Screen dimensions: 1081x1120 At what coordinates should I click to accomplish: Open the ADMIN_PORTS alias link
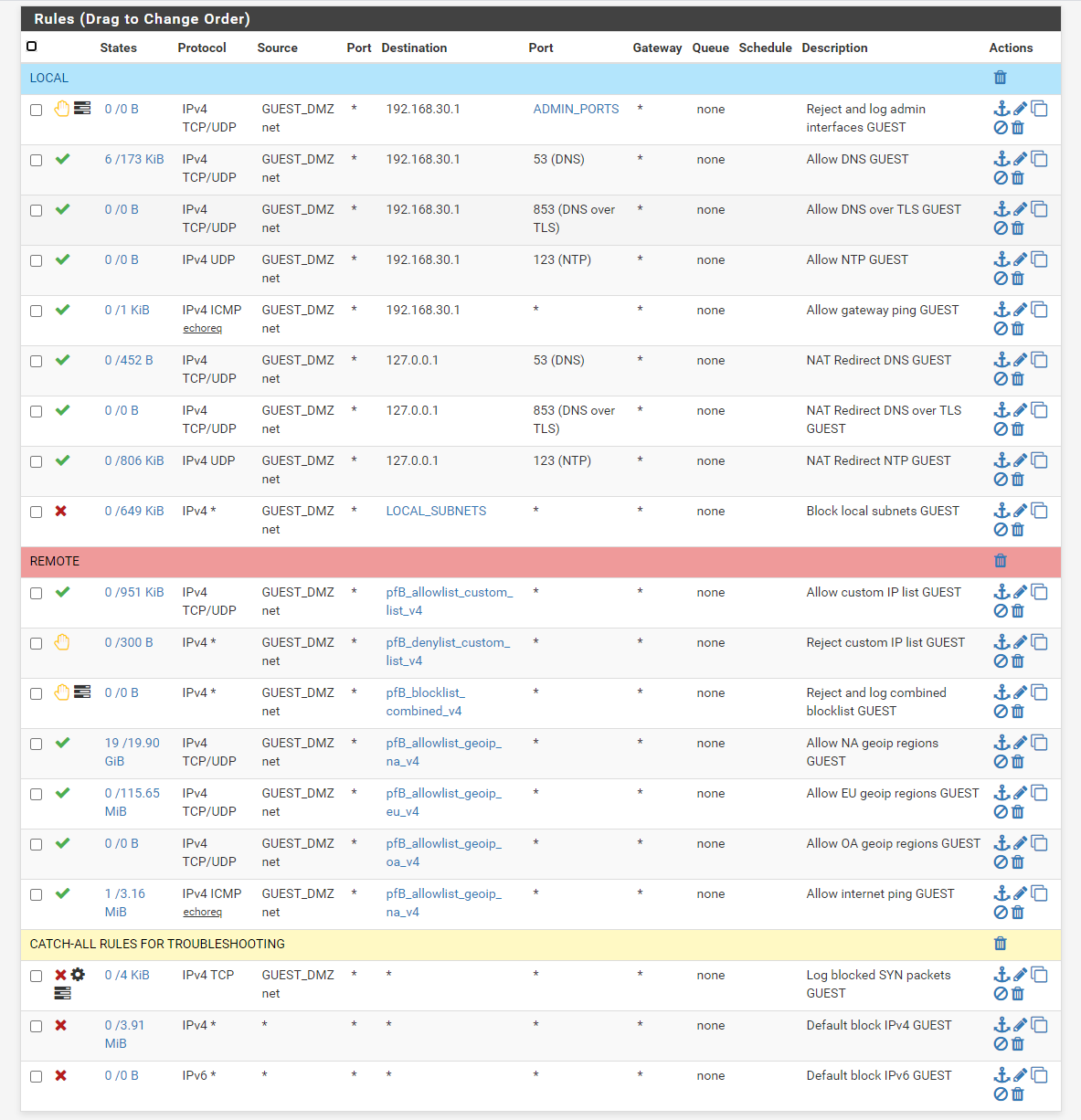(576, 109)
